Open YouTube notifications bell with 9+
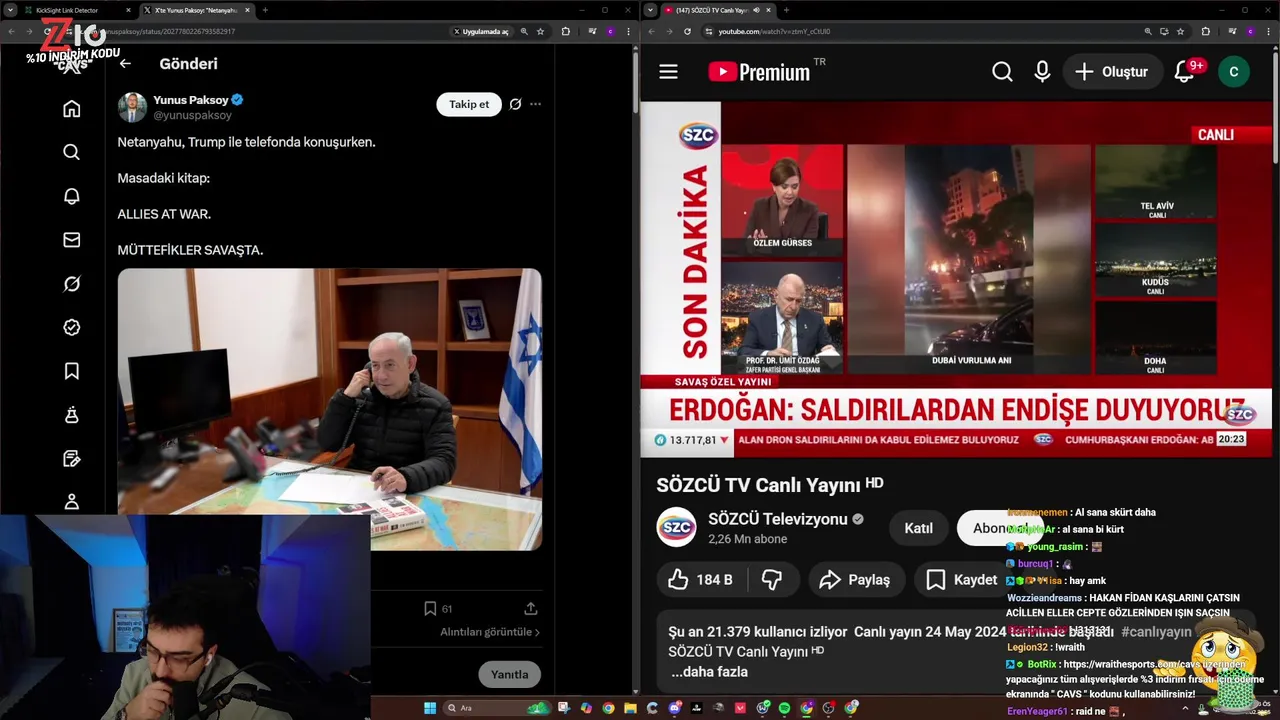Image resolution: width=1280 pixels, height=720 pixels. tap(1185, 72)
